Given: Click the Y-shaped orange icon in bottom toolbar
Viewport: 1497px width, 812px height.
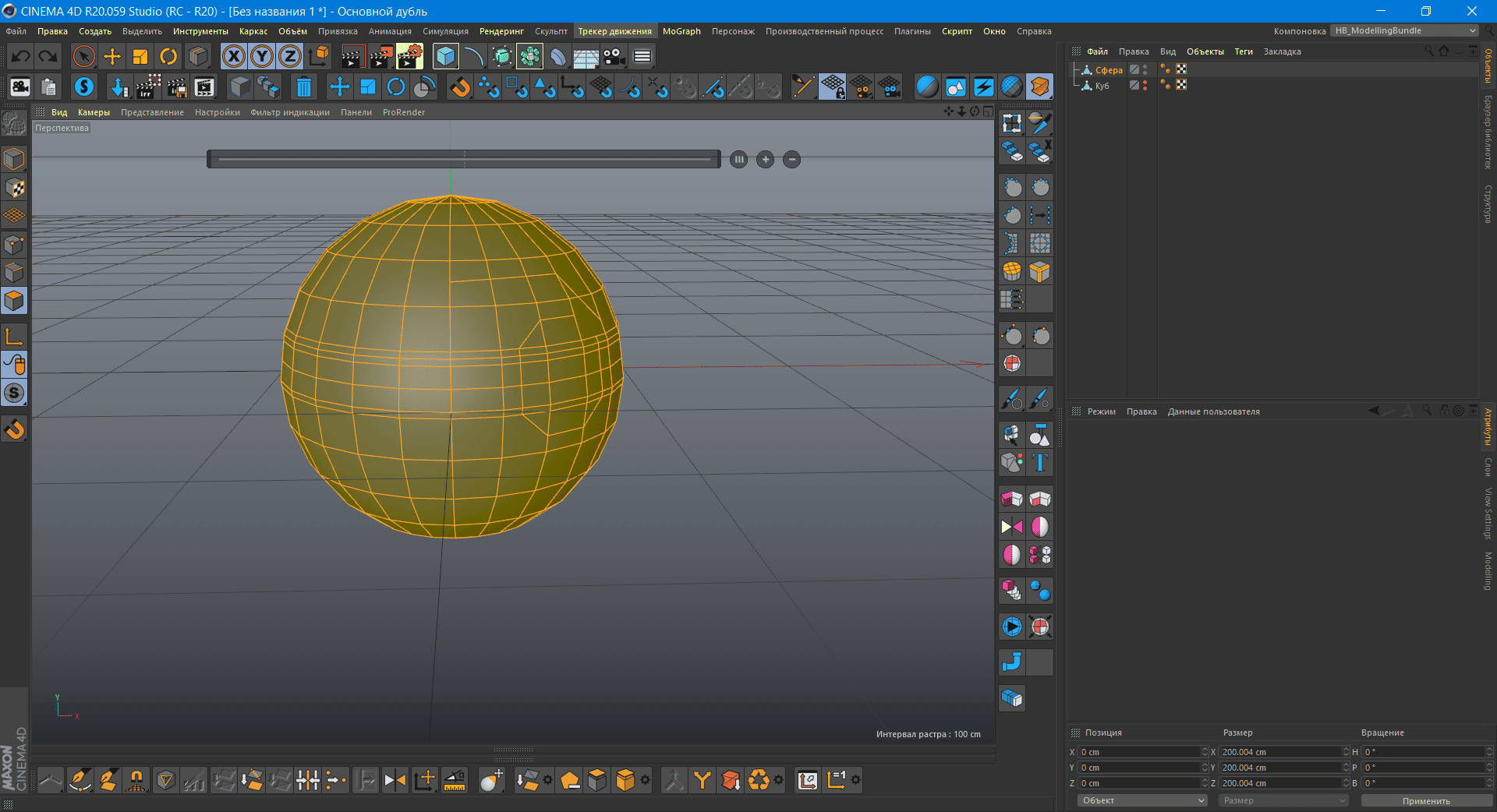Looking at the screenshot, I should pyautogui.click(x=702, y=780).
